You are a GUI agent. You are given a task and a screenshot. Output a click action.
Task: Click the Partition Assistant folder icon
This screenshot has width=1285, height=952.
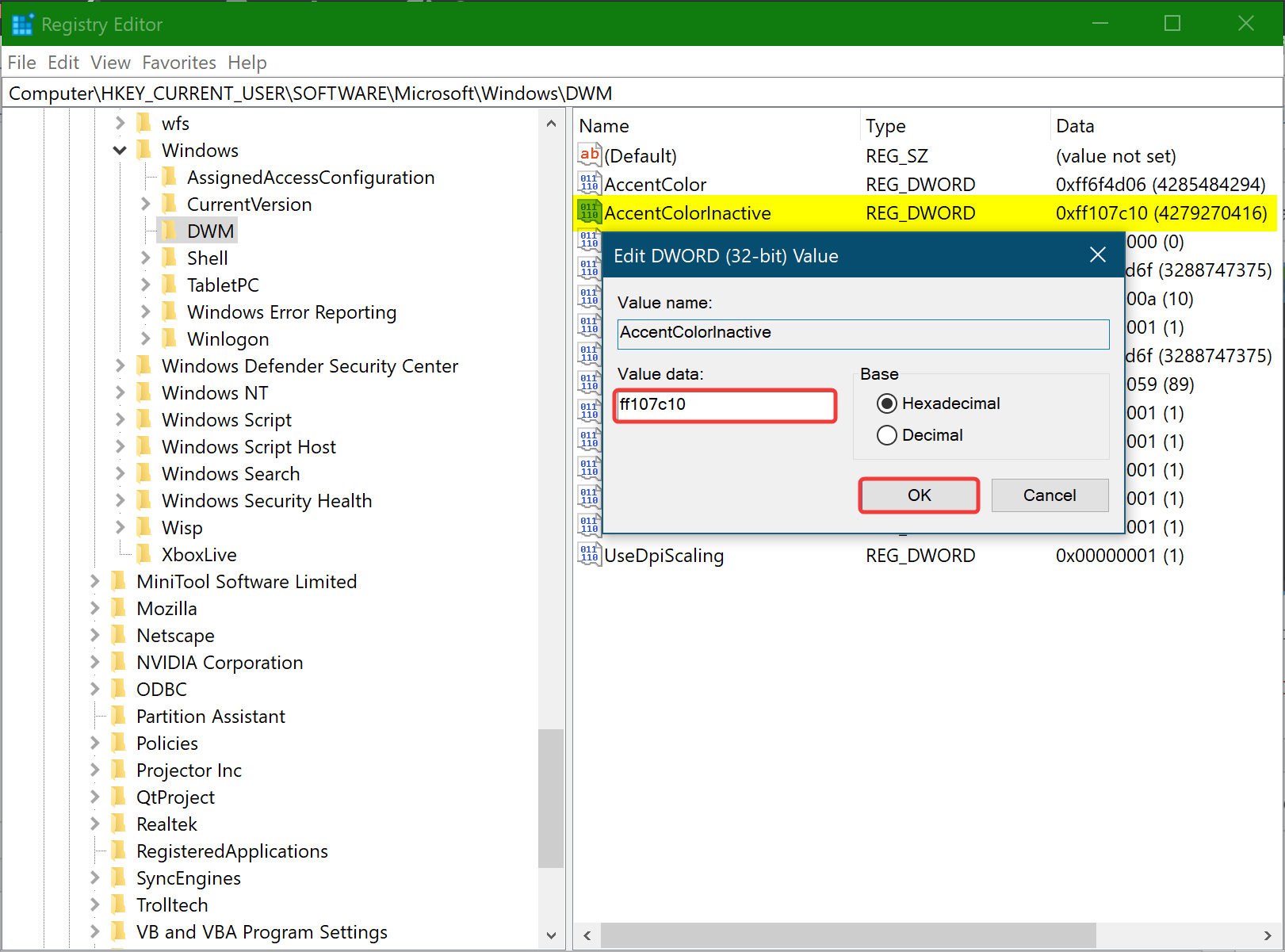coord(118,716)
